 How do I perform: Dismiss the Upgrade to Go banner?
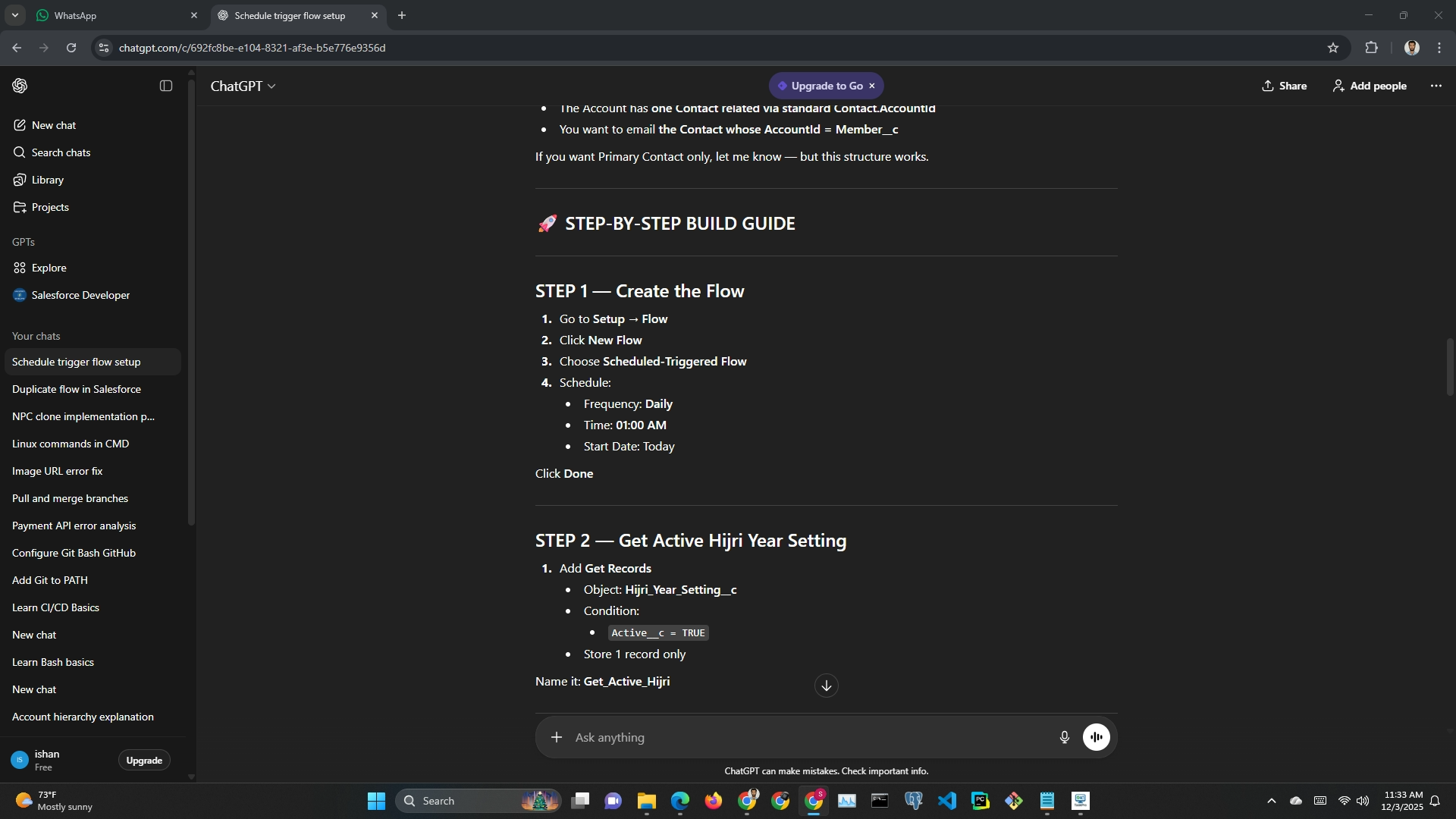[872, 86]
